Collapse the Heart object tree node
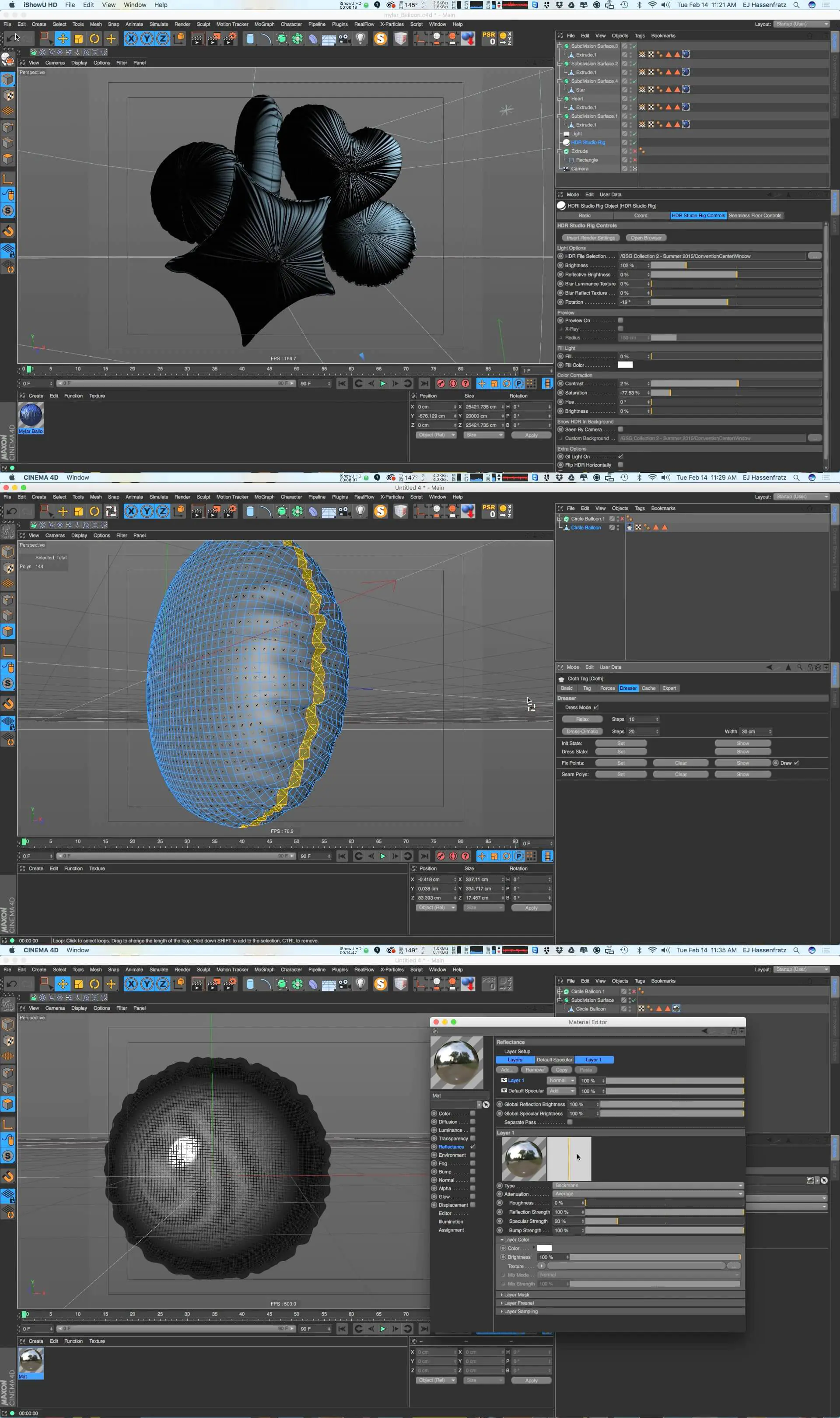The image size is (840, 1418). [x=560, y=98]
